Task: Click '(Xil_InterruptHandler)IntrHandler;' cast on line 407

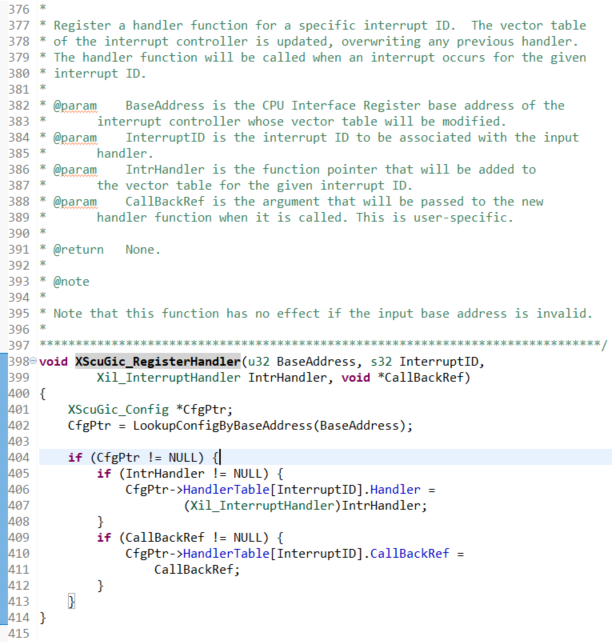Action: pyautogui.click(x=305, y=506)
